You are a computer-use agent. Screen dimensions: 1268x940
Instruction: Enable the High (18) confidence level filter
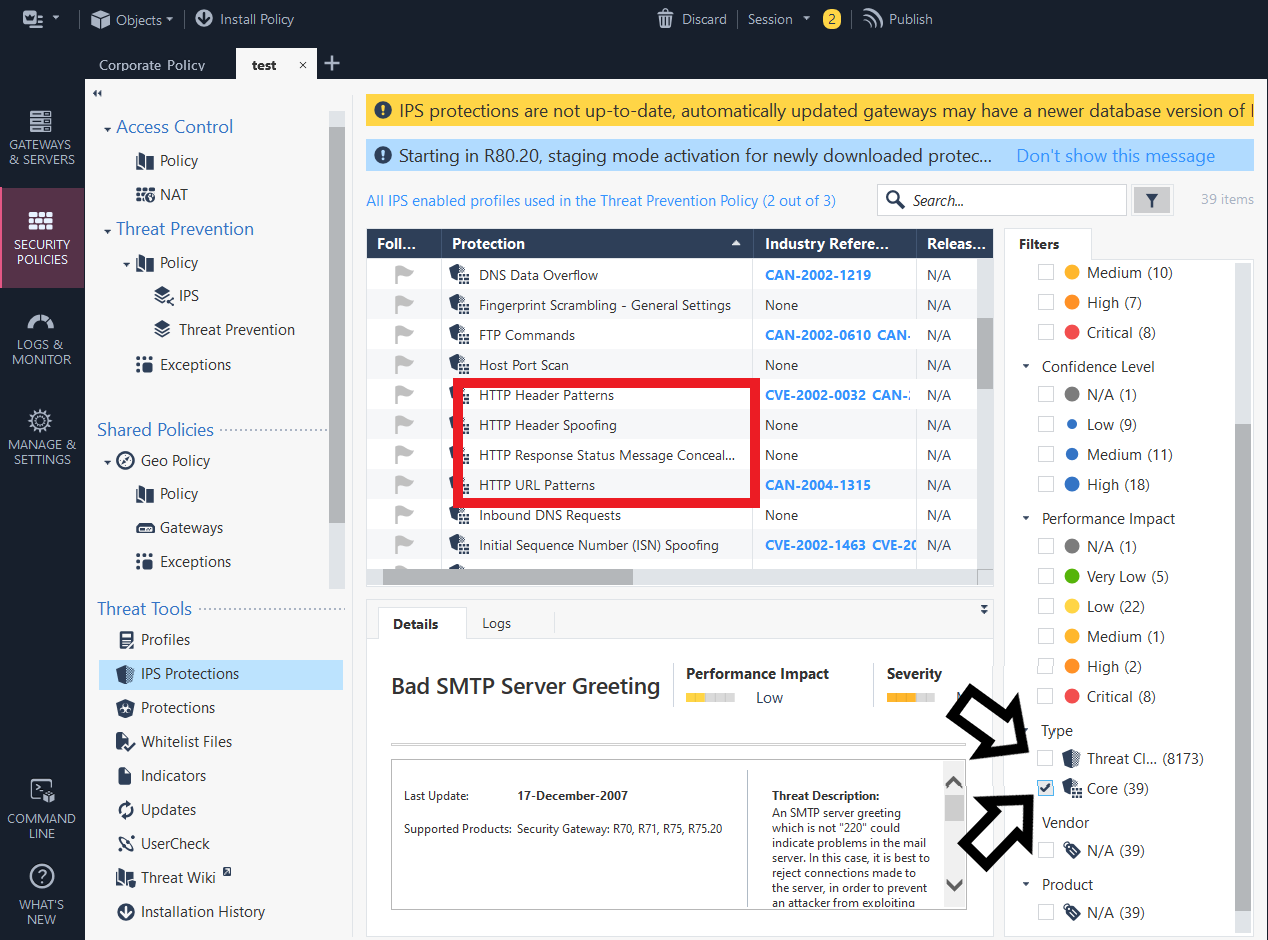1046,484
